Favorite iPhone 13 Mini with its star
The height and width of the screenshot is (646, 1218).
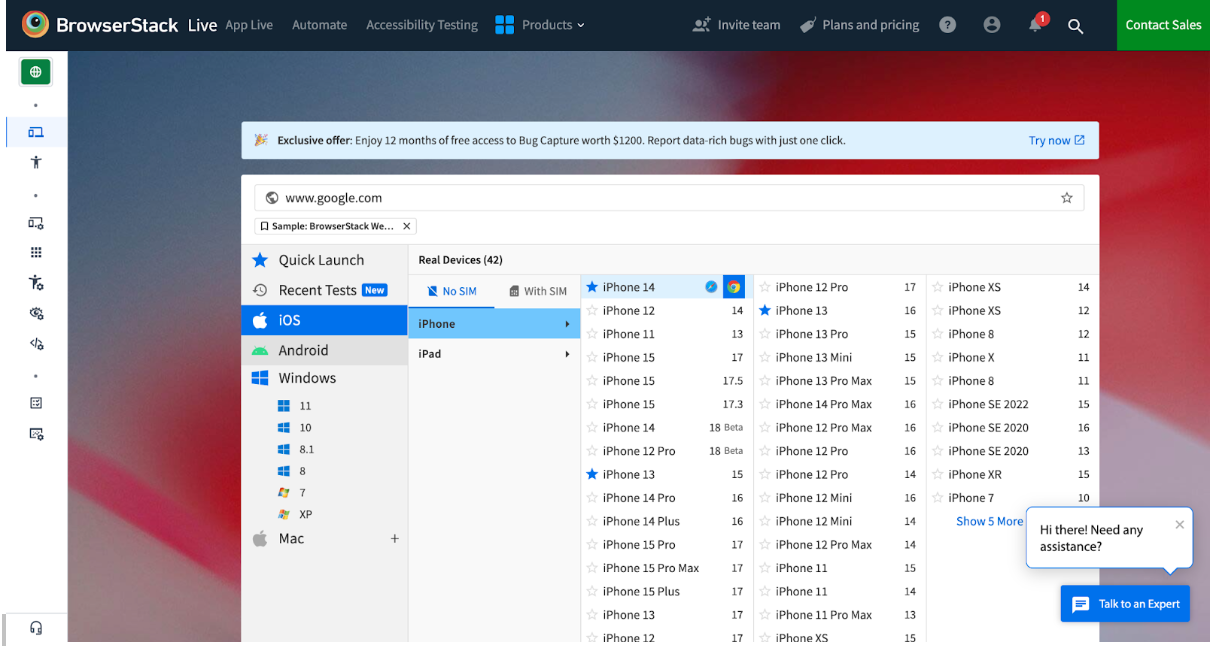[765, 357]
